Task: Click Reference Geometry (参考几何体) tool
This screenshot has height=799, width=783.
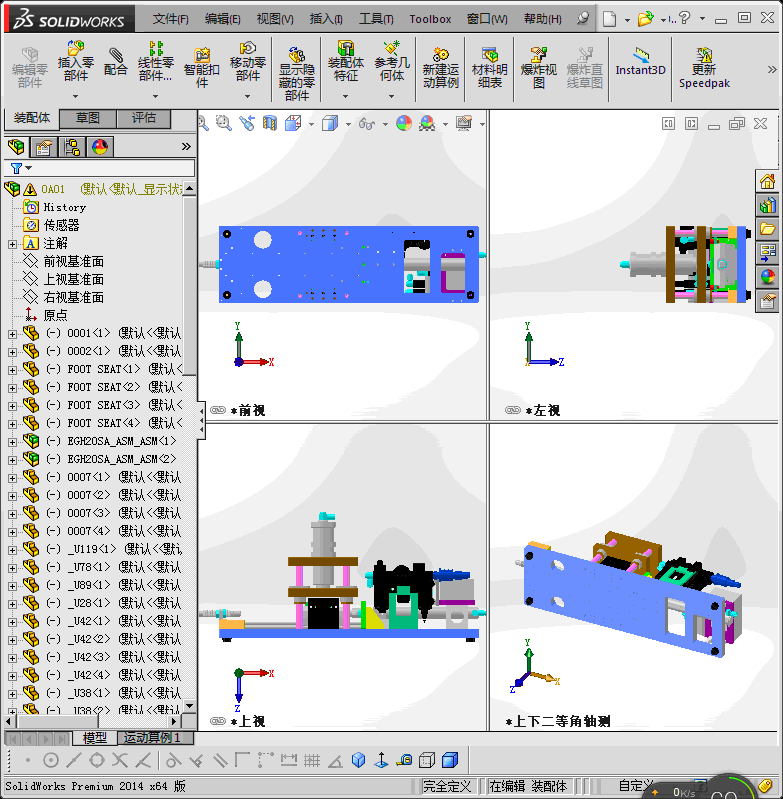Action: (x=392, y=61)
